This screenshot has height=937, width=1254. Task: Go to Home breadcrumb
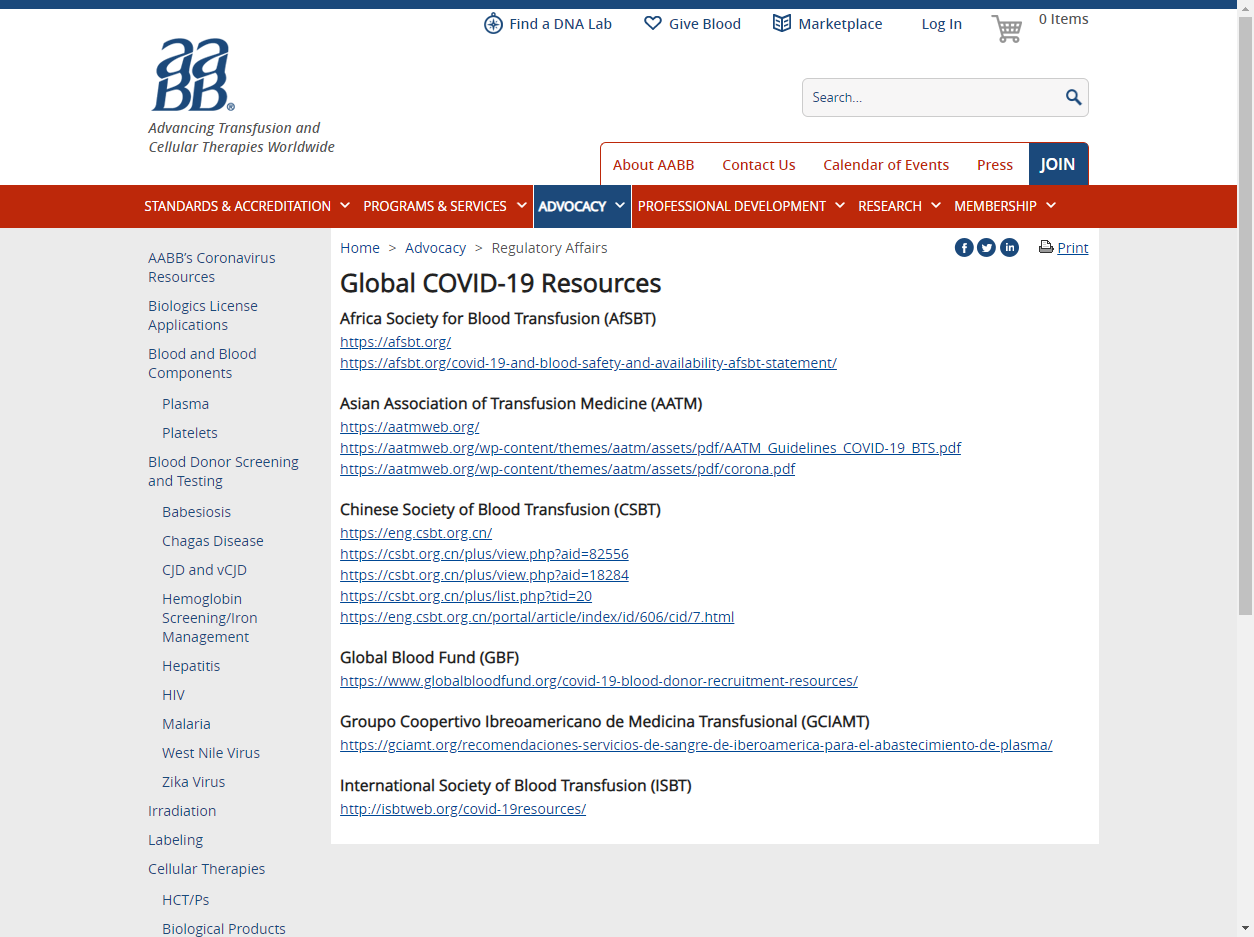pyautogui.click(x=360, y=248)
